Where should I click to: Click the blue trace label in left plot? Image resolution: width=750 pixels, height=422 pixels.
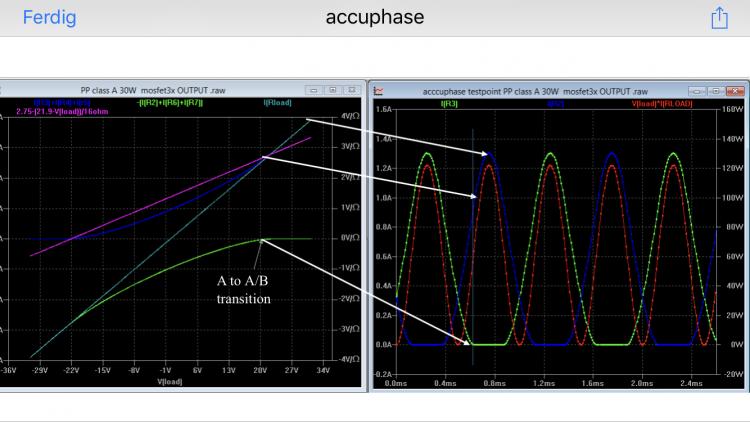tap(62, 103)
